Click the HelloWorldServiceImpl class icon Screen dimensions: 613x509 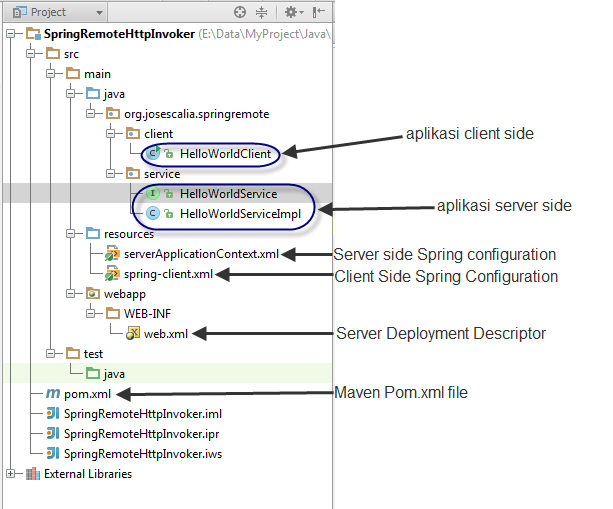point(153,213)
